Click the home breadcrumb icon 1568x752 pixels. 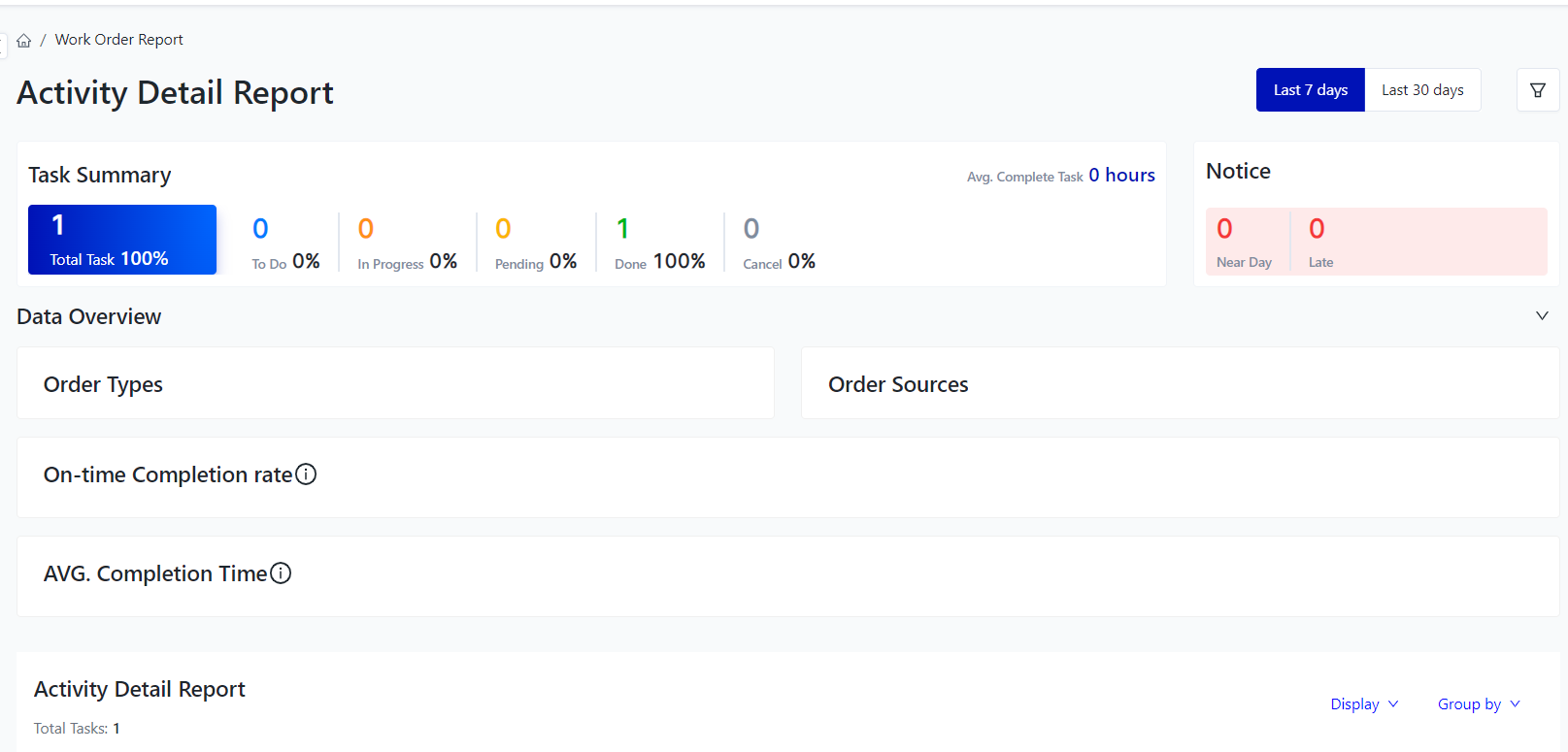24,41
